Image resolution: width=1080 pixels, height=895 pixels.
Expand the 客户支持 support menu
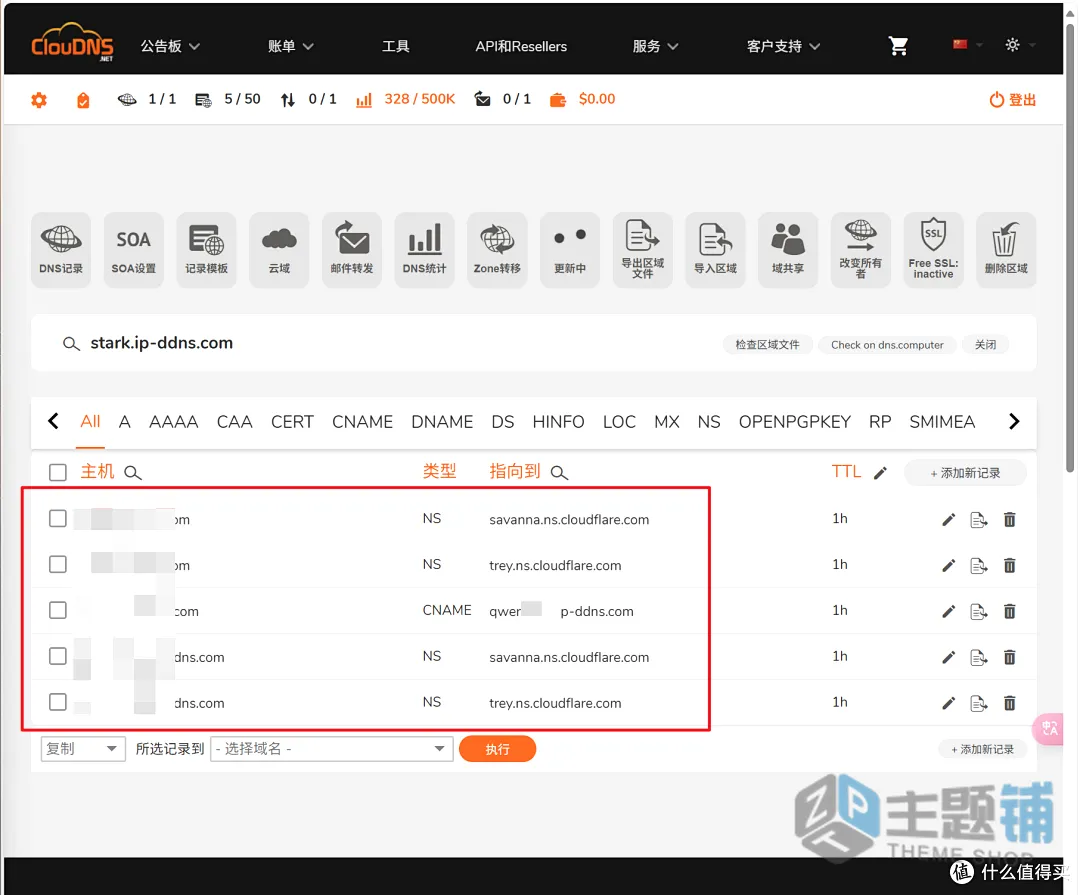(x=783, y=46)
